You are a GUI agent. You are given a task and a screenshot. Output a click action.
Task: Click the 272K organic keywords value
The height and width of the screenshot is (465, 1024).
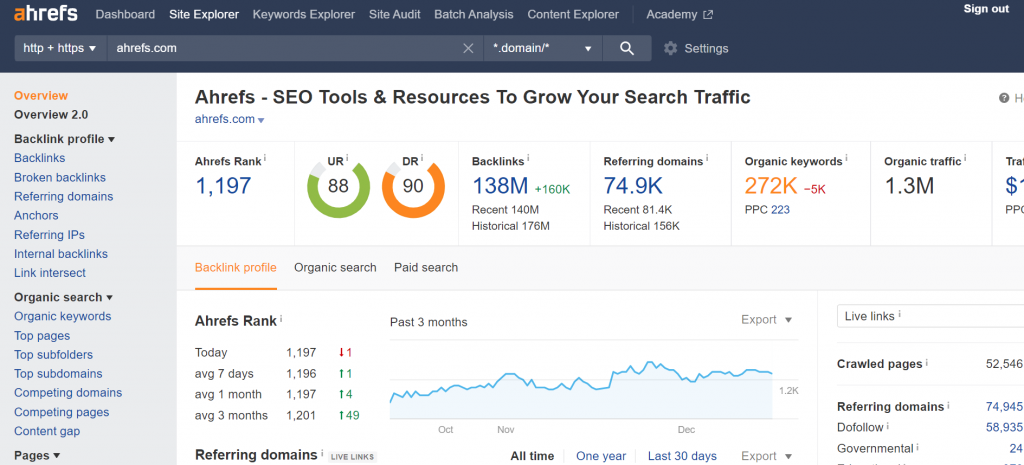point(771,186)
